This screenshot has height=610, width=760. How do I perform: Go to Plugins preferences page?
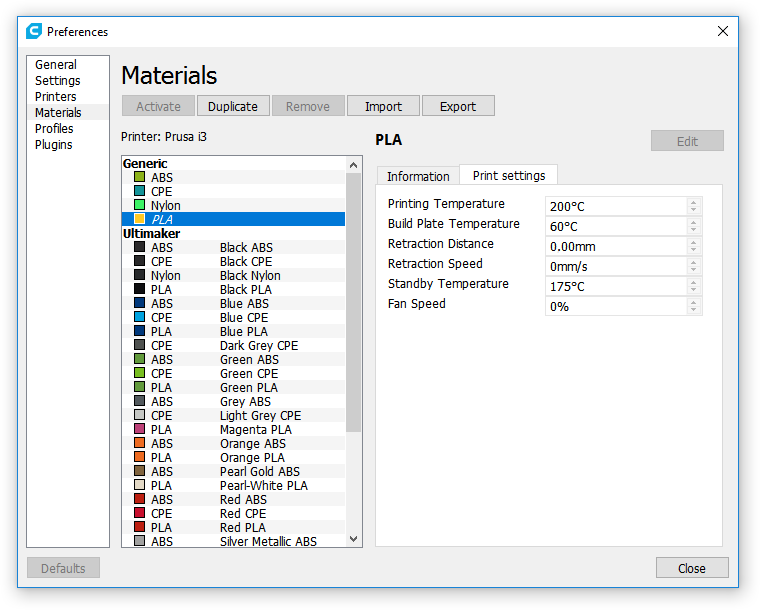54,145
